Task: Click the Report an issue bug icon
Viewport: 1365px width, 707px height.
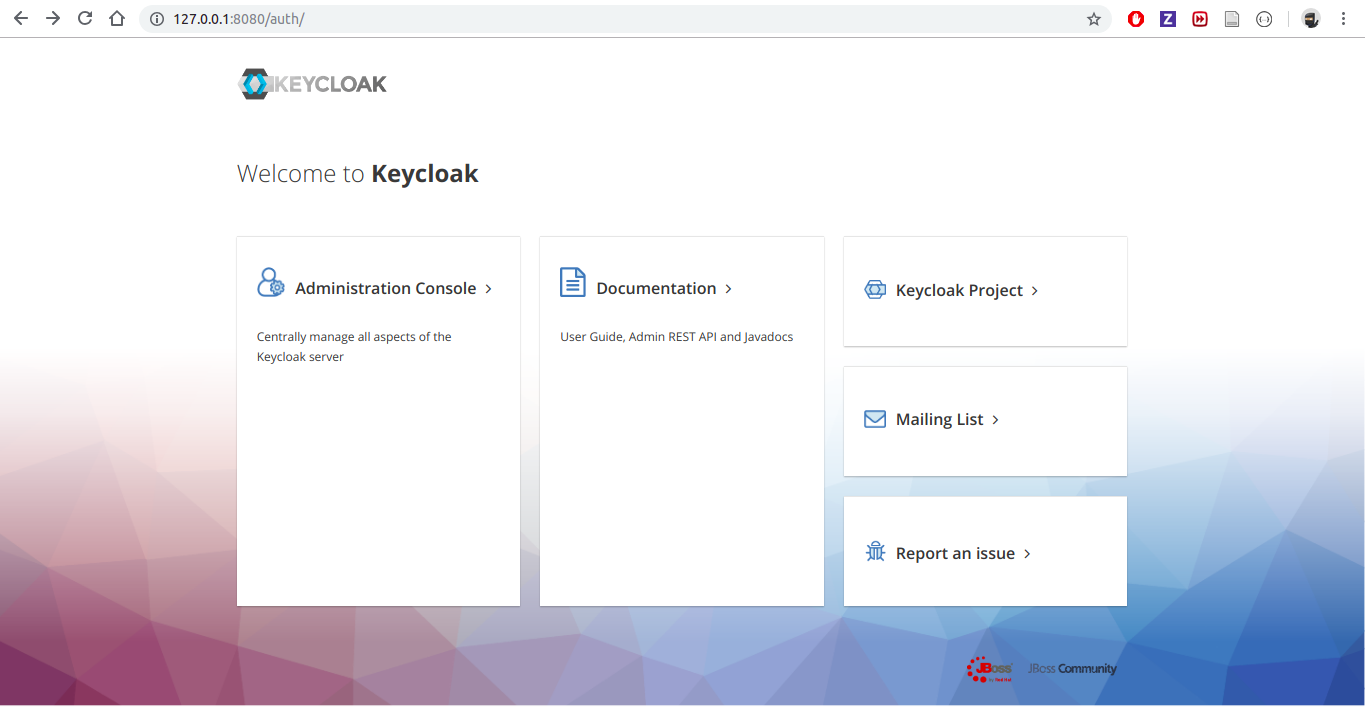Action: [875, 551]
